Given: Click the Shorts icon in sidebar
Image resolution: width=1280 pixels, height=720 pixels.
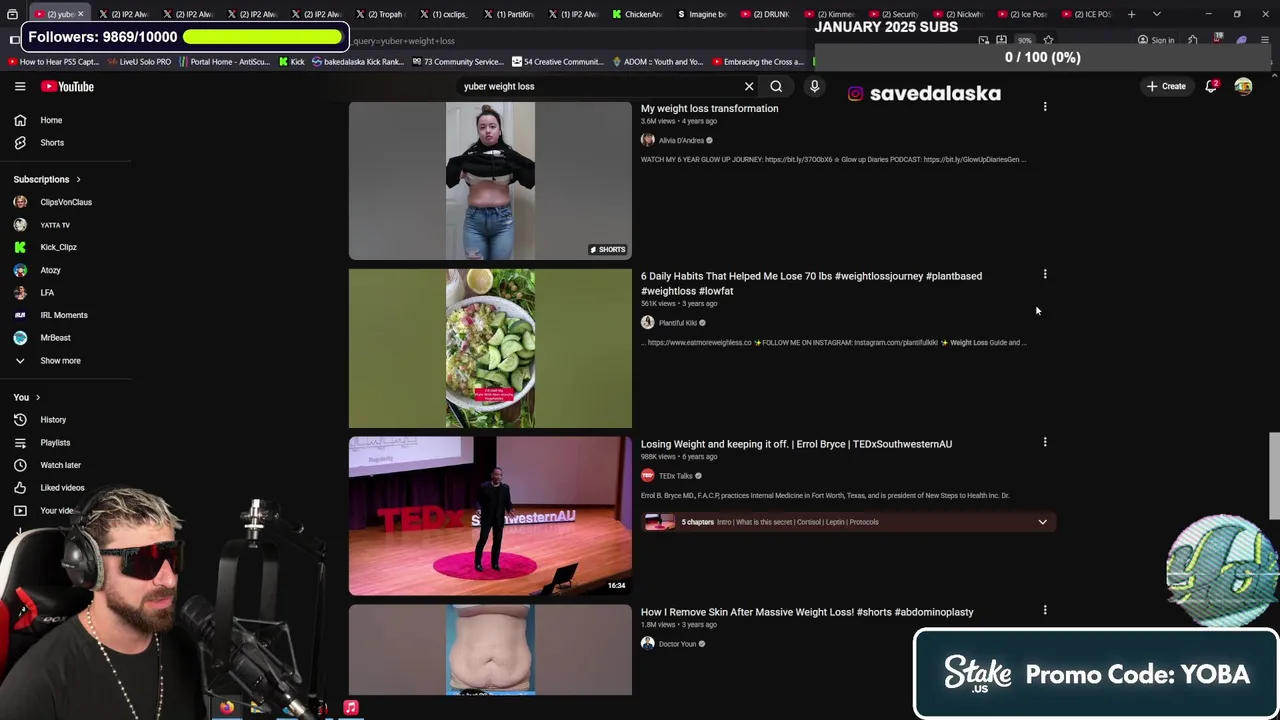Looking at the screenshot, I should tap(20, 142).
